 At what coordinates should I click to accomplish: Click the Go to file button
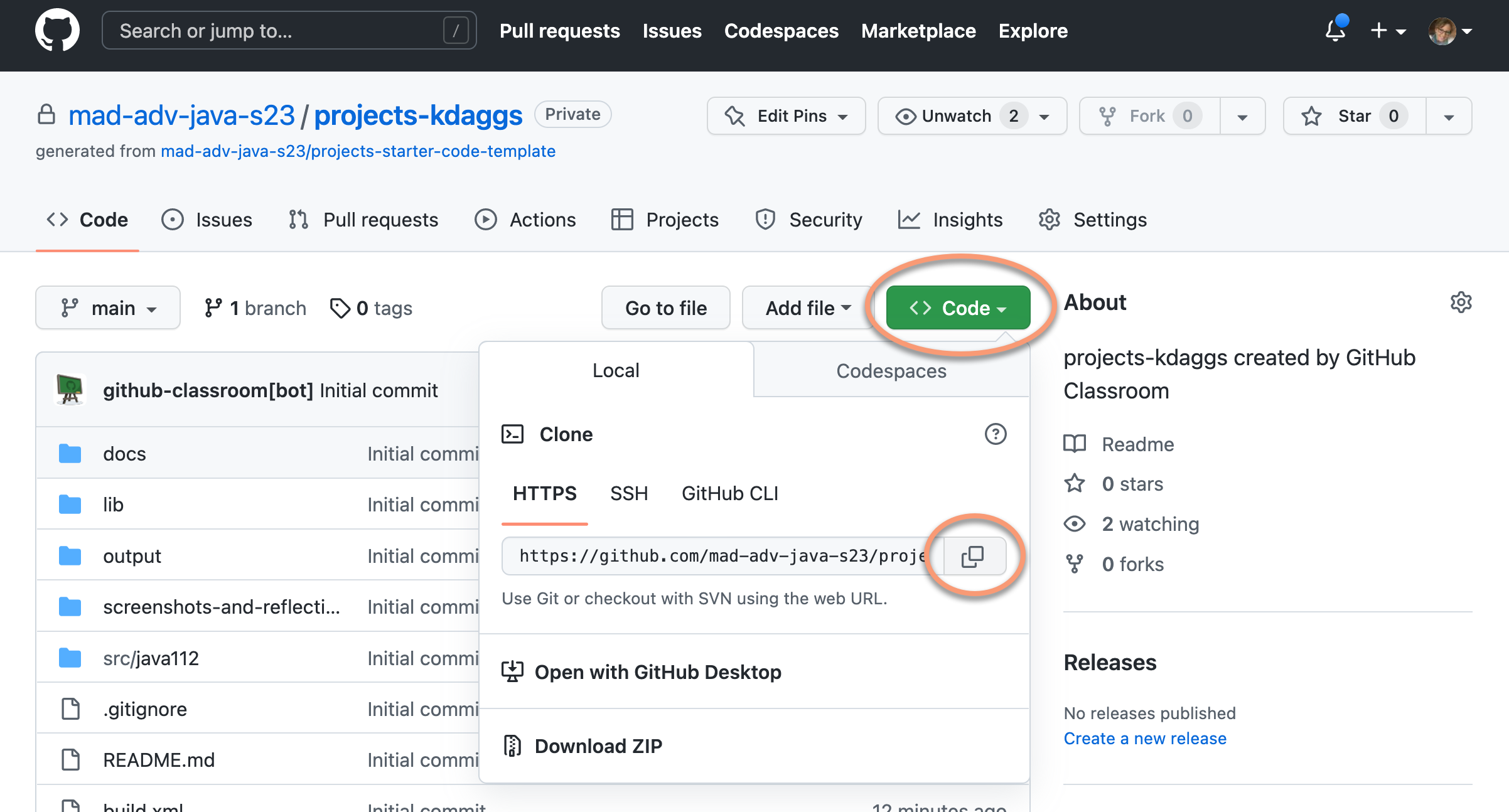pyautogui.click(x=666, y=308)
